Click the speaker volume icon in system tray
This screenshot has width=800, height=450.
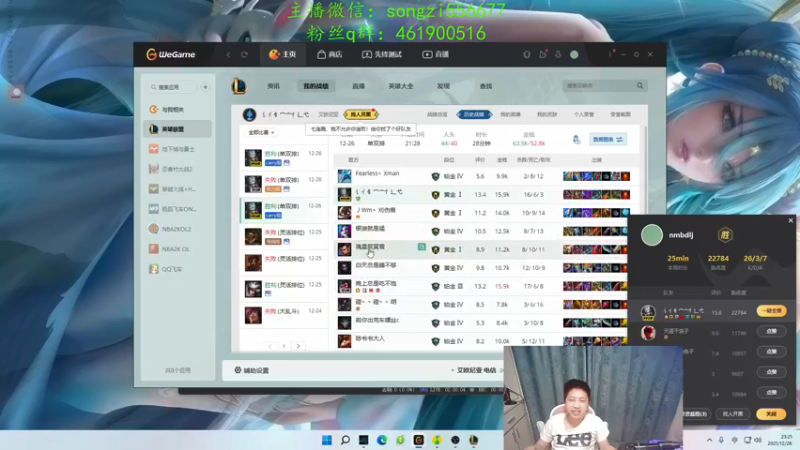(x=758, y=440)
